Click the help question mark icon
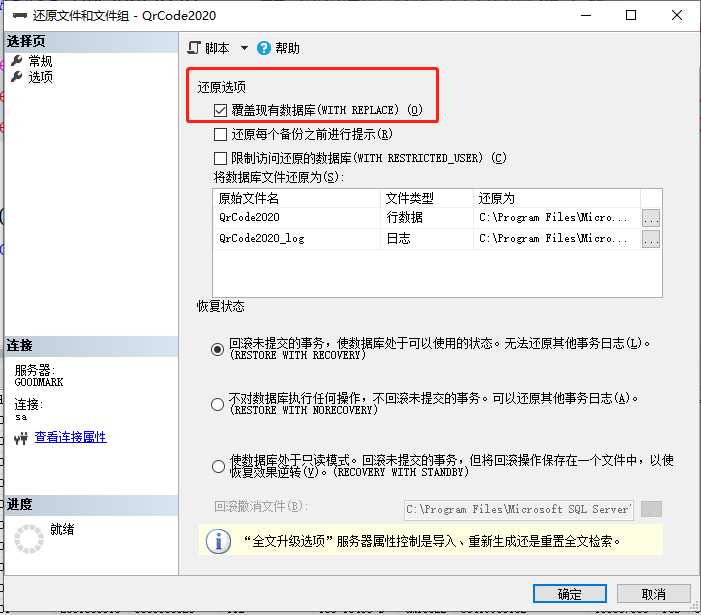Image resolution: width=701 pixels, height=615 pixels. 264,48
